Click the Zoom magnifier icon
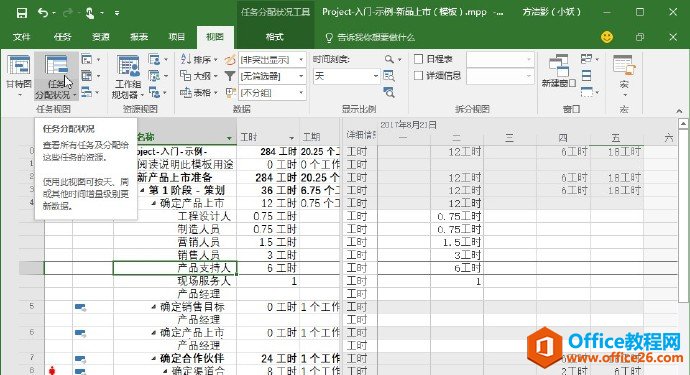The height and width of the screenshot is (375, 690). point(389,59)
